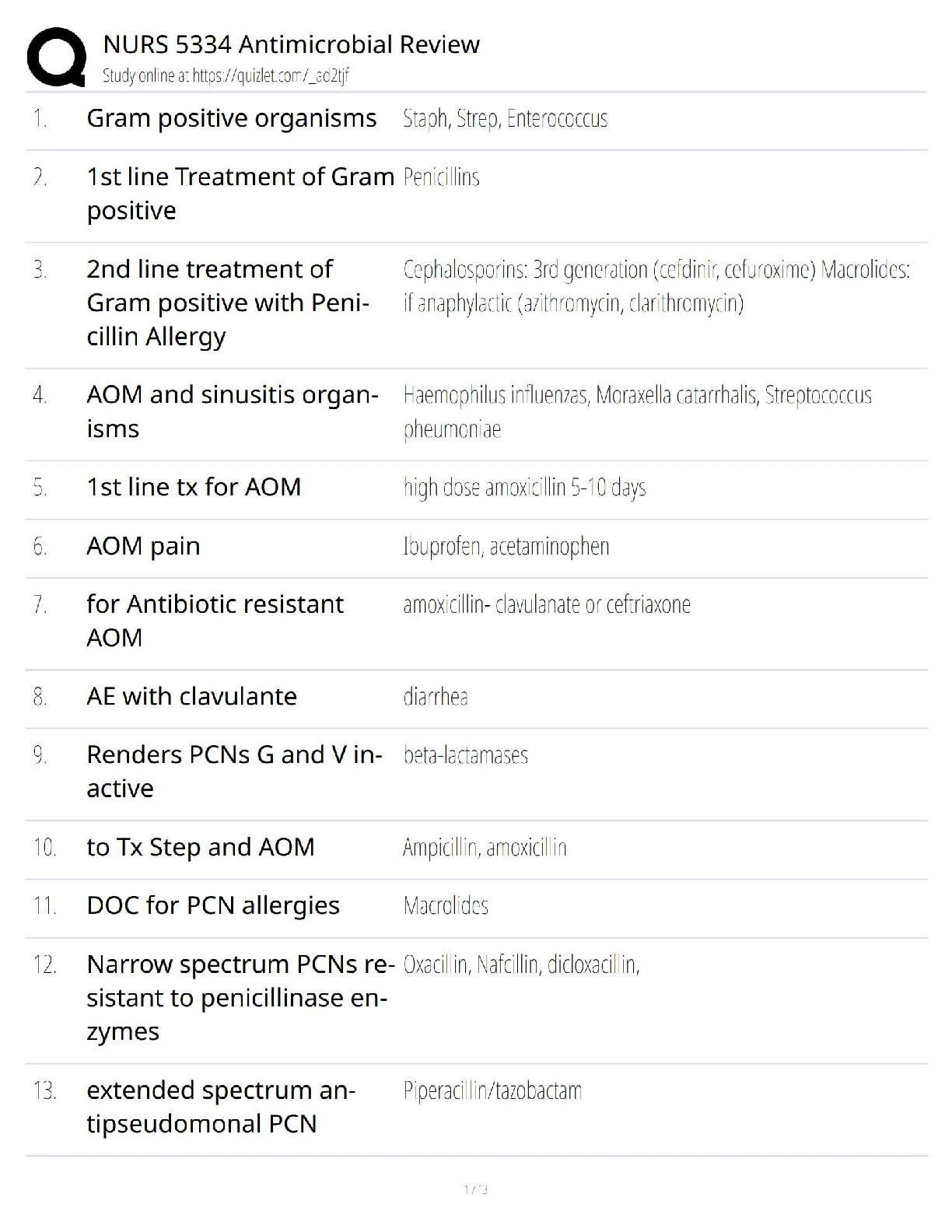Select the 'Gram positive organisms' term
Viewport: 952px width, 1232px height.
click(x=231, y=118)
